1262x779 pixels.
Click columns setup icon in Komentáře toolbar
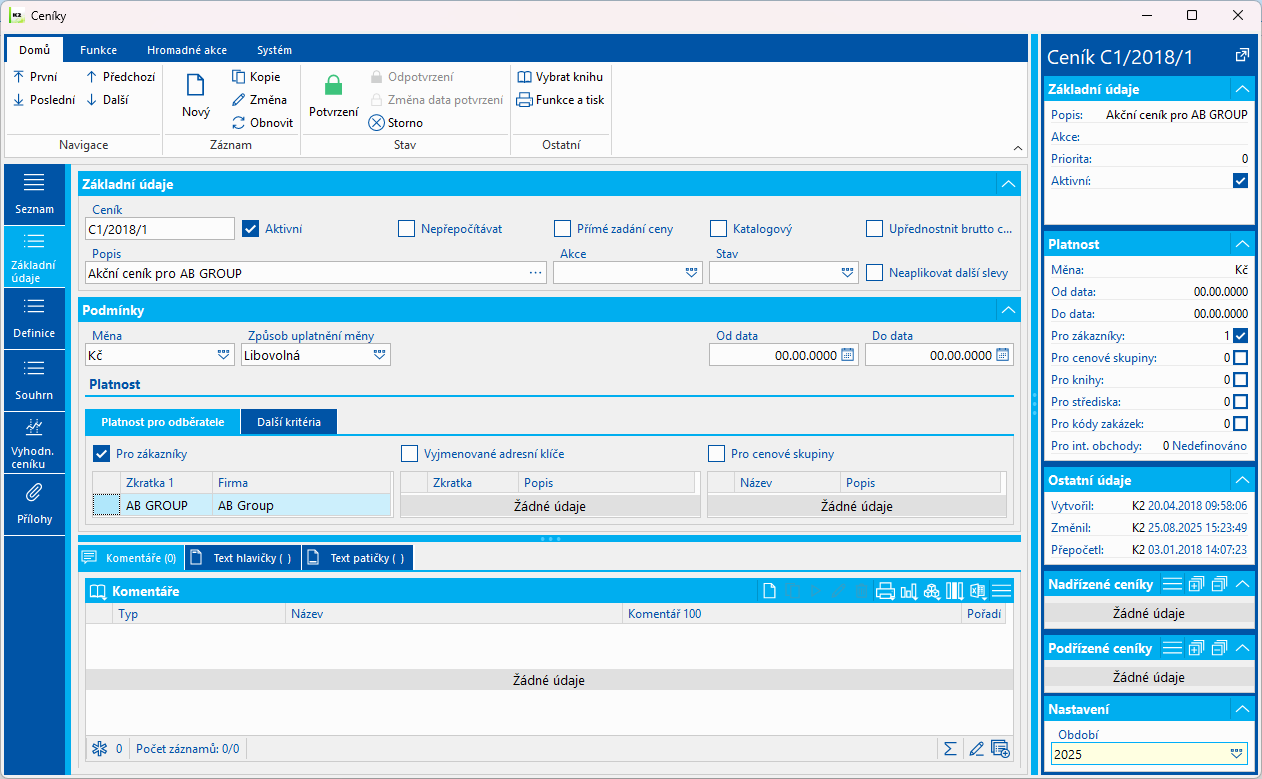coord(954,591)
